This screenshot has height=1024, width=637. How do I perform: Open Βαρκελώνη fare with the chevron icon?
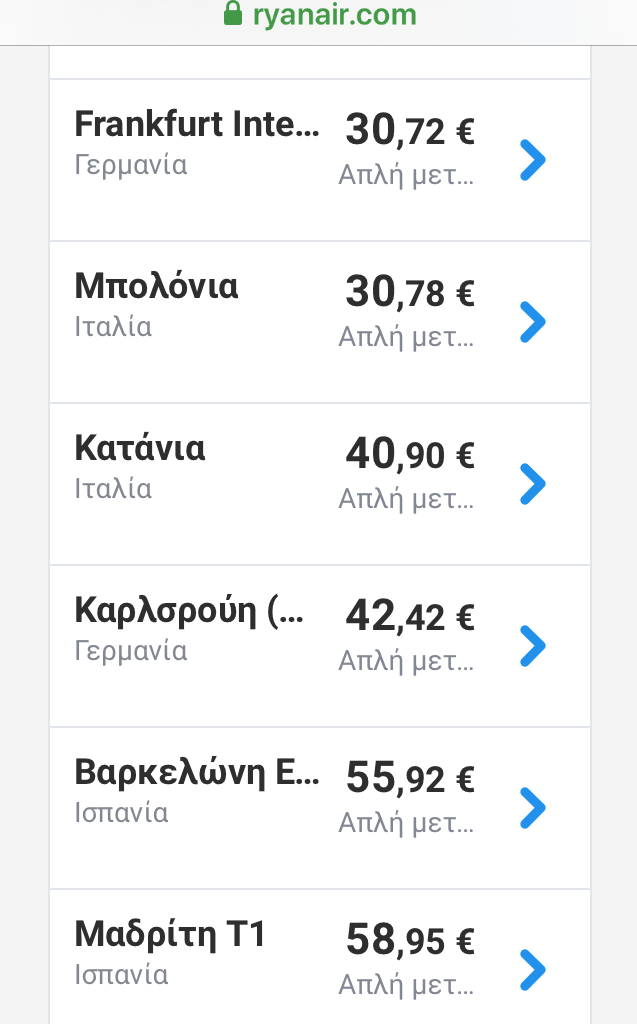533,807
